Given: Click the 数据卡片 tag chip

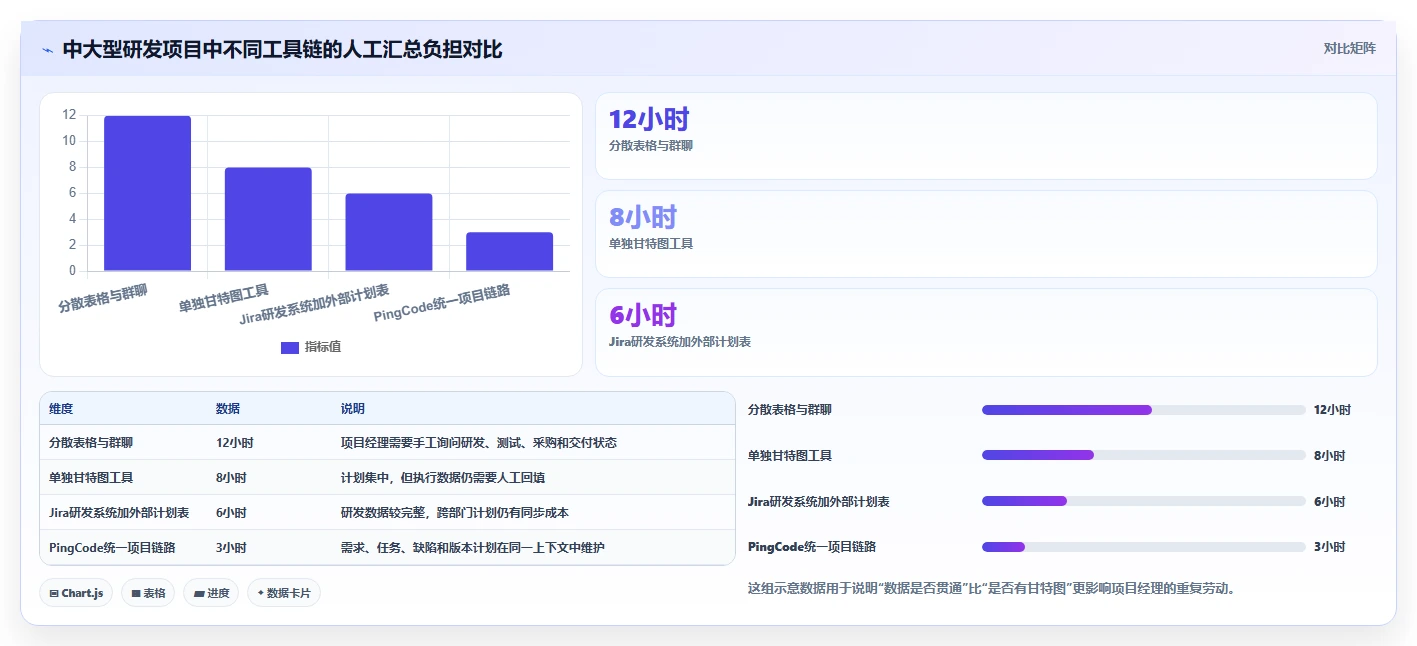Looking at the screenshot, I should (284, 593).
